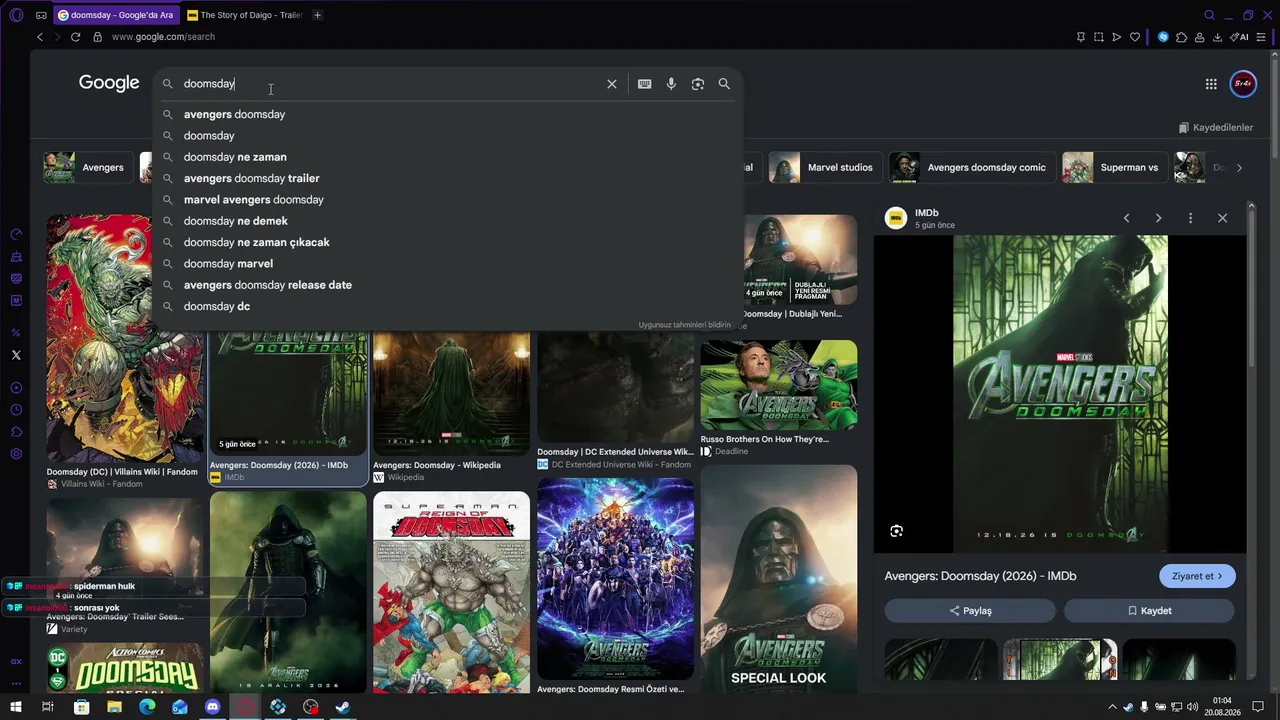1280x720 pixels.
Task: Filter results by the Avengers chip
Action: [x=88, y=168]
